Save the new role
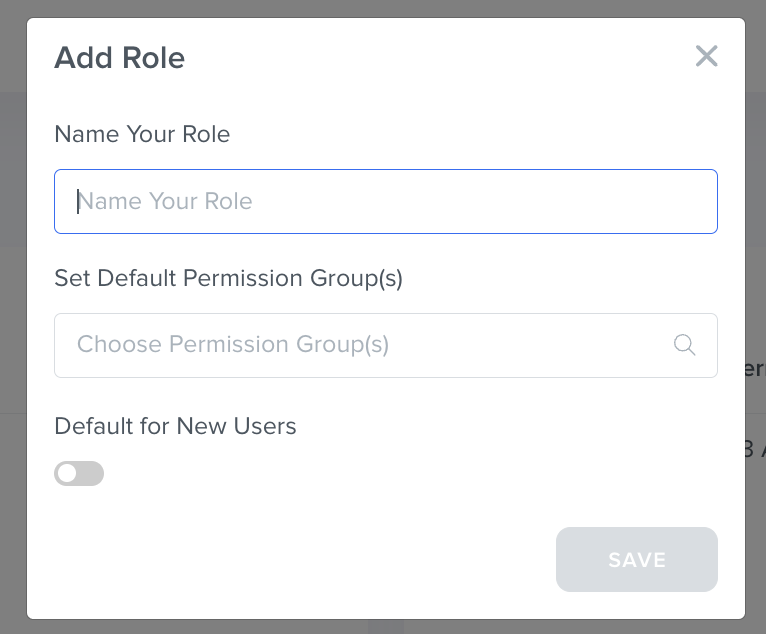 (x=636, y=559)
